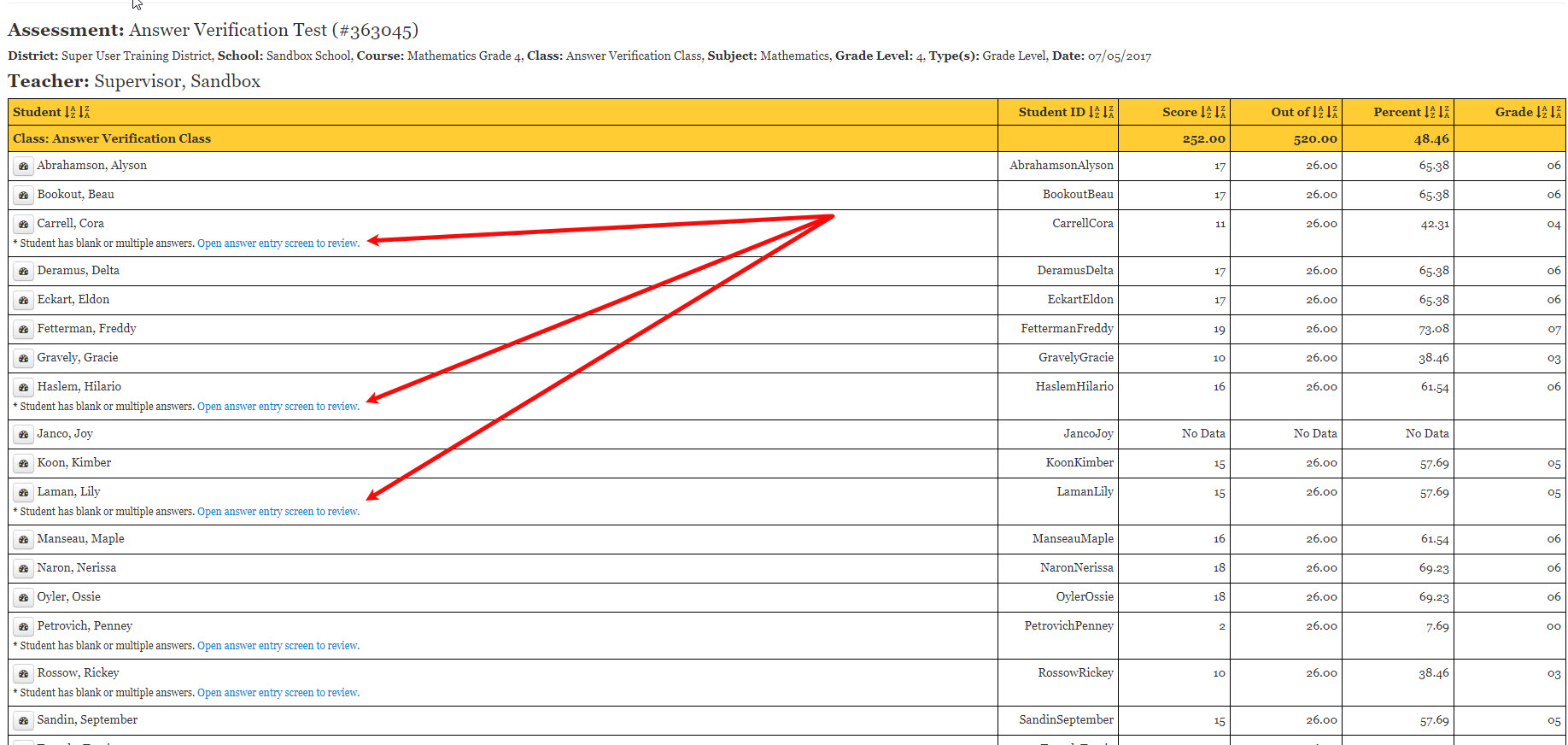Open dashboard icon for Bookout, Beau

(x=24, y=195)
